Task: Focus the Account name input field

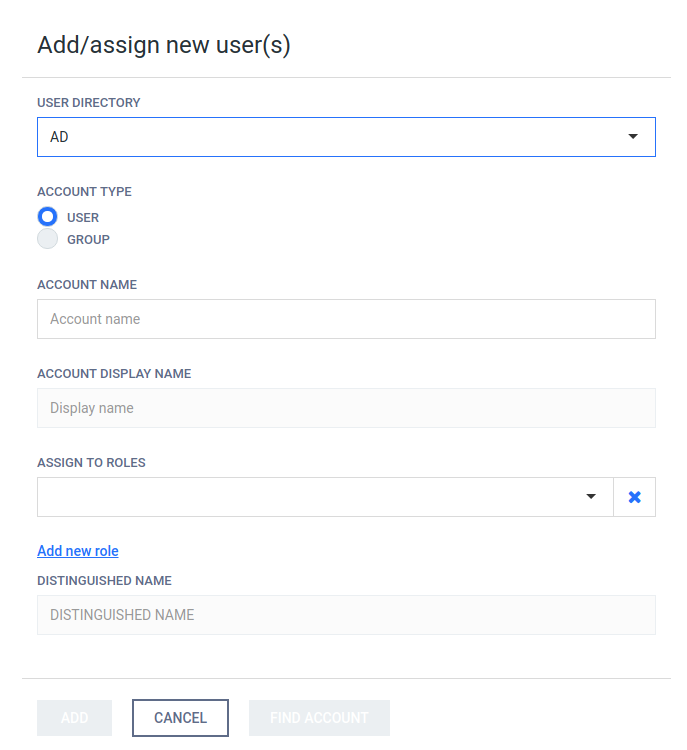Action: [346, 319]
